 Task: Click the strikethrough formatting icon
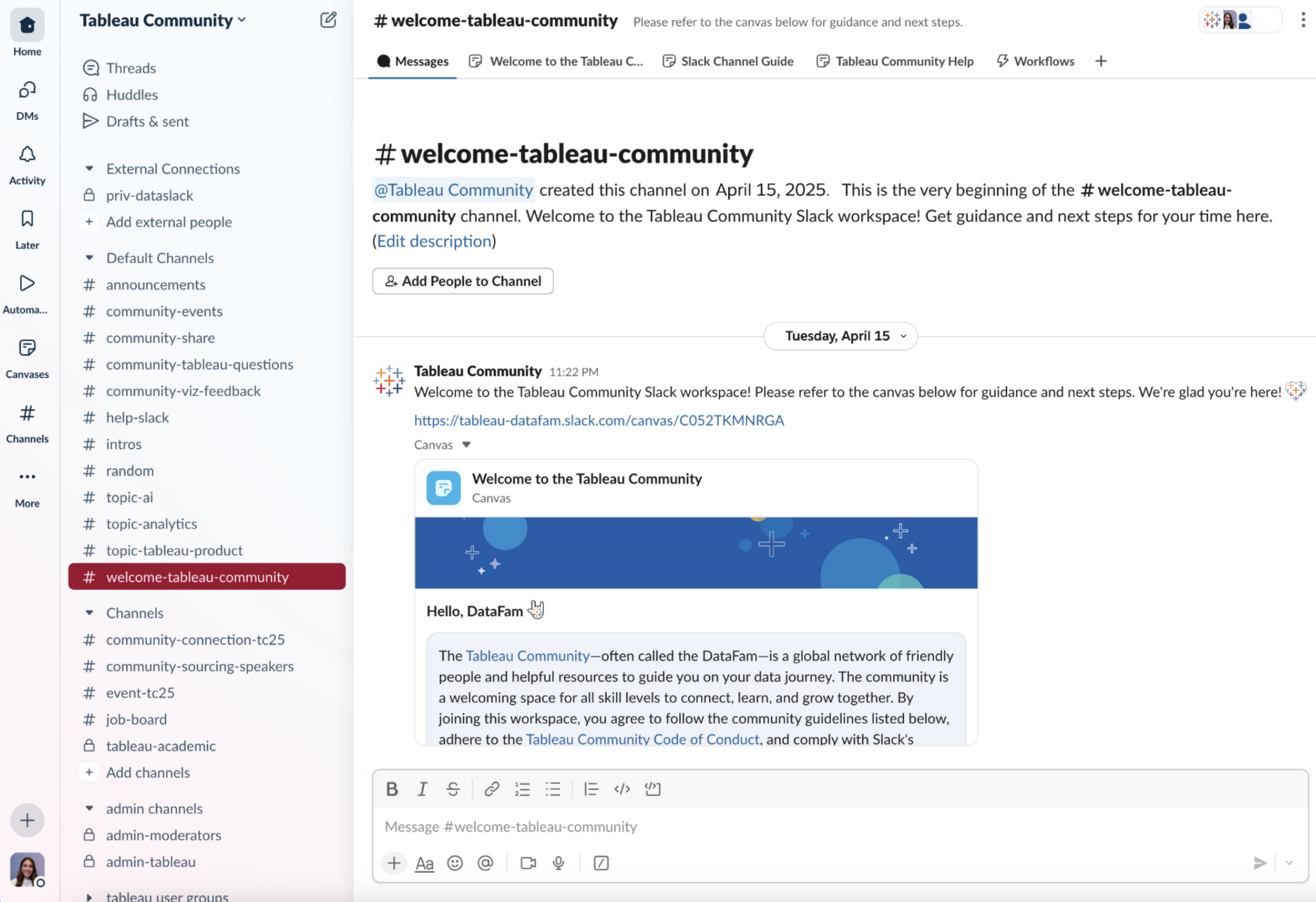point(452,789)
